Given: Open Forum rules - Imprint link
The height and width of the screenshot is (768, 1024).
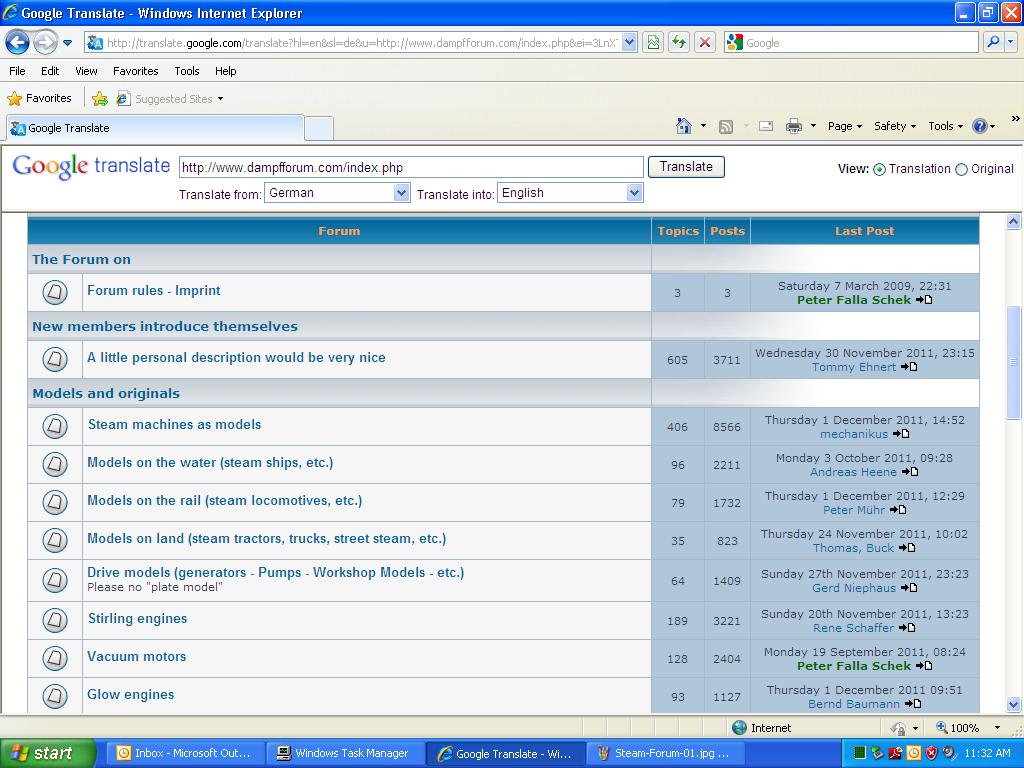Looking at the screenshot, I should [x=153, y=291].
